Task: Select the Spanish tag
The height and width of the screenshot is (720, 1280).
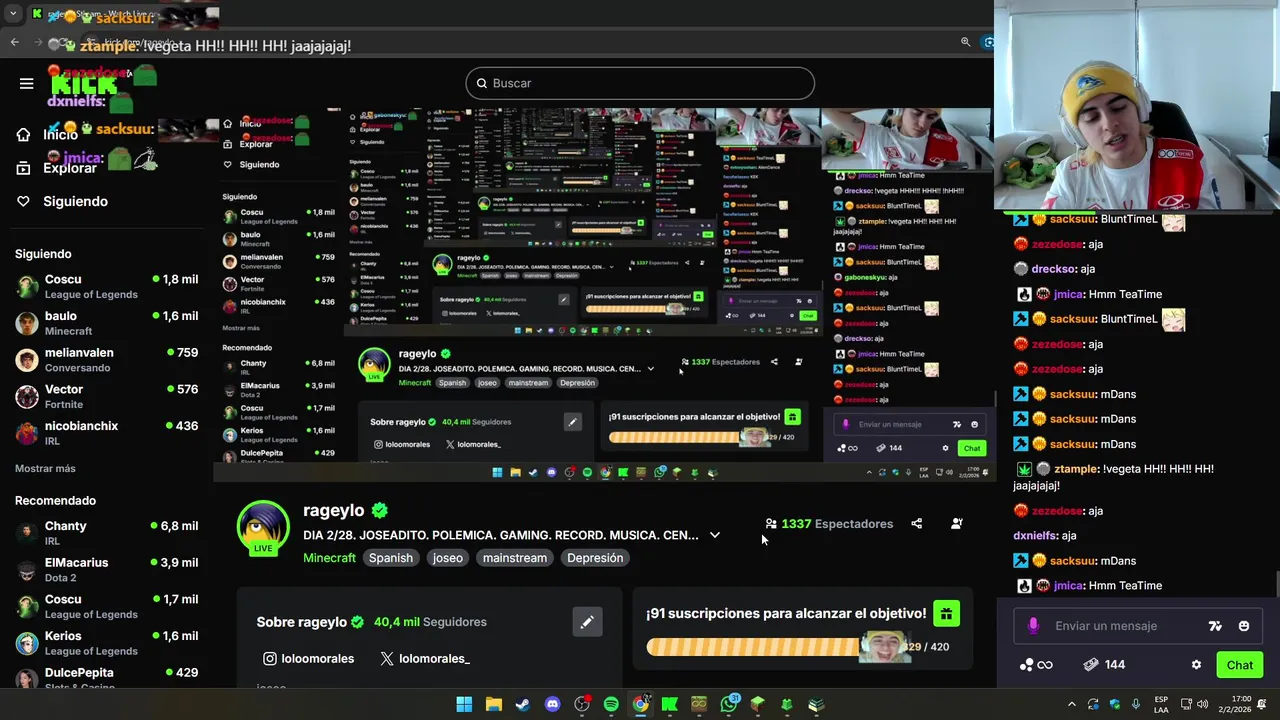Action: 390,558
